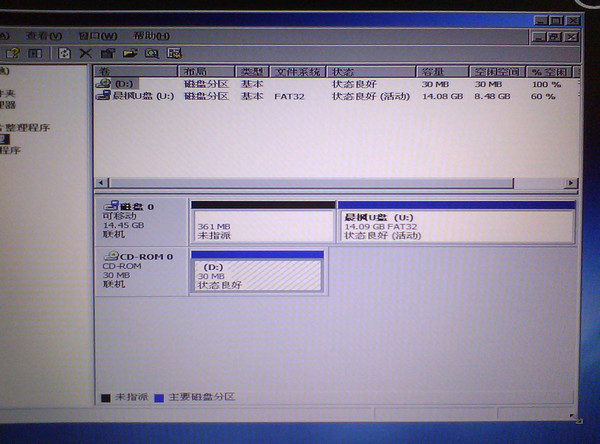Click the blue 主要磁盘分区 legend swatch
Image resolution: width=600 pixels, height=444 pixels.
[159, 397]
